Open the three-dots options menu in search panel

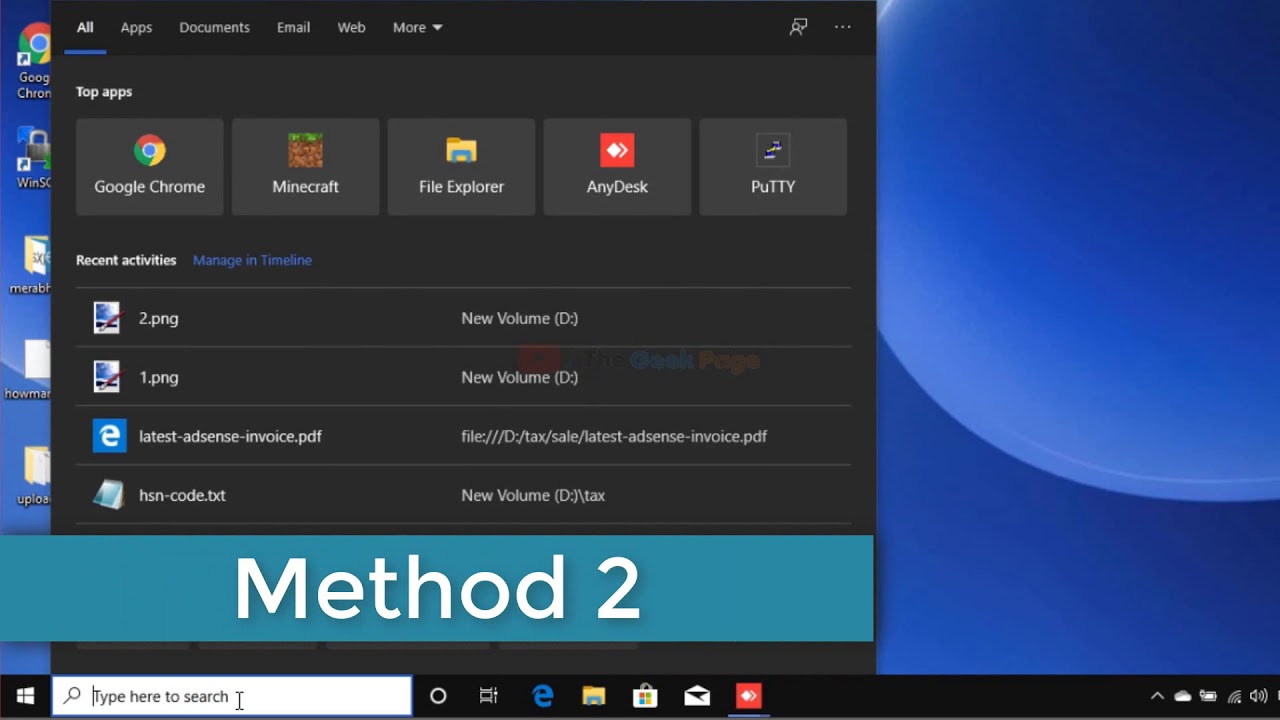point(843,27)
